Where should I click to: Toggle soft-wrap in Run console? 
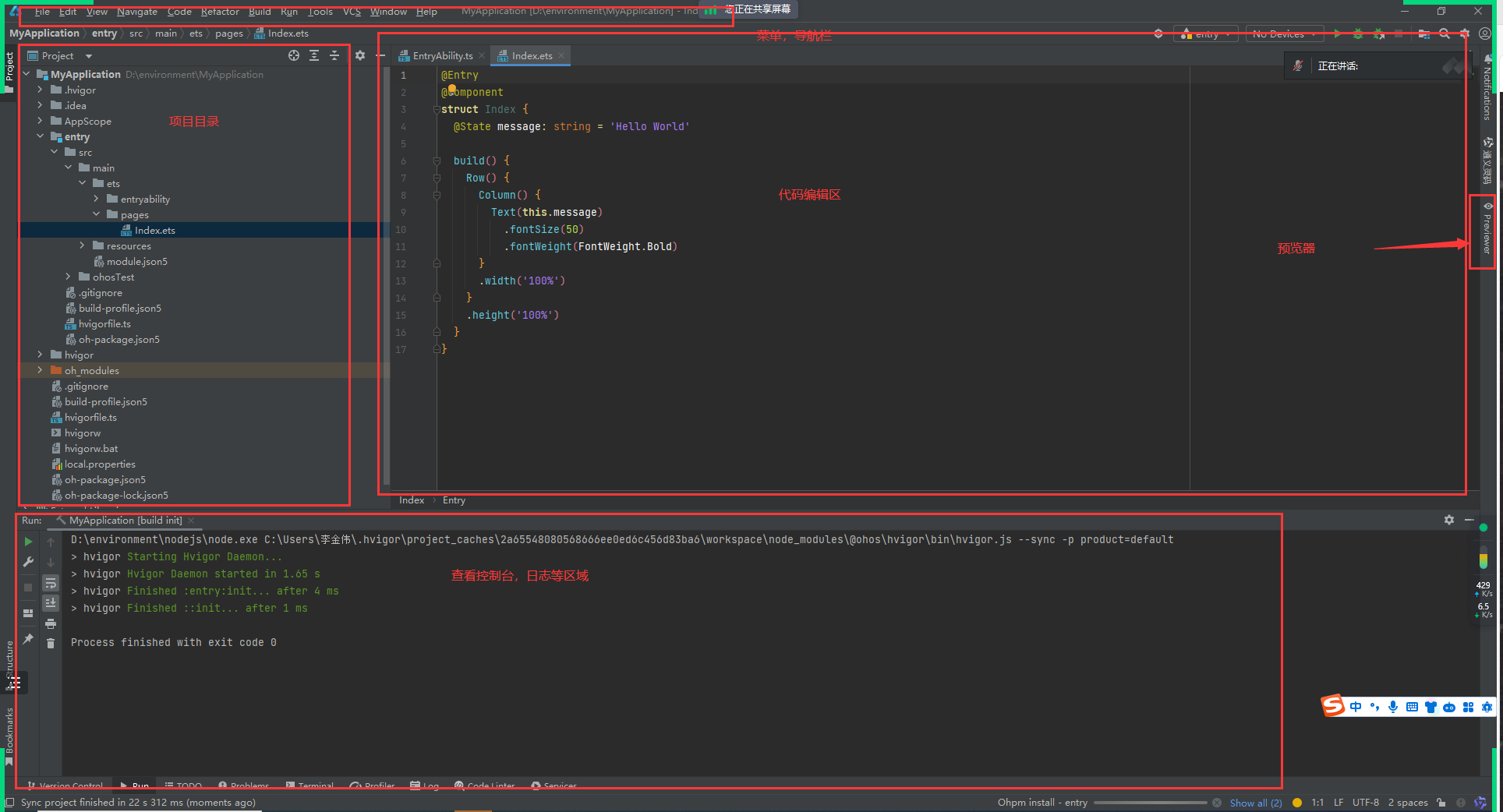(51, 583)
